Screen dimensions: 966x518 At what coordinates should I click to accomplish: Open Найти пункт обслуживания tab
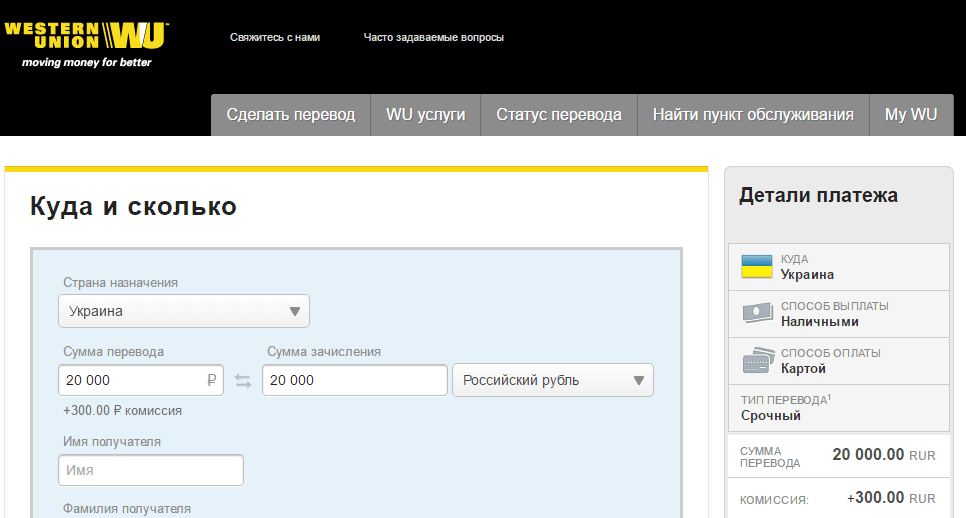click(753, 115)
